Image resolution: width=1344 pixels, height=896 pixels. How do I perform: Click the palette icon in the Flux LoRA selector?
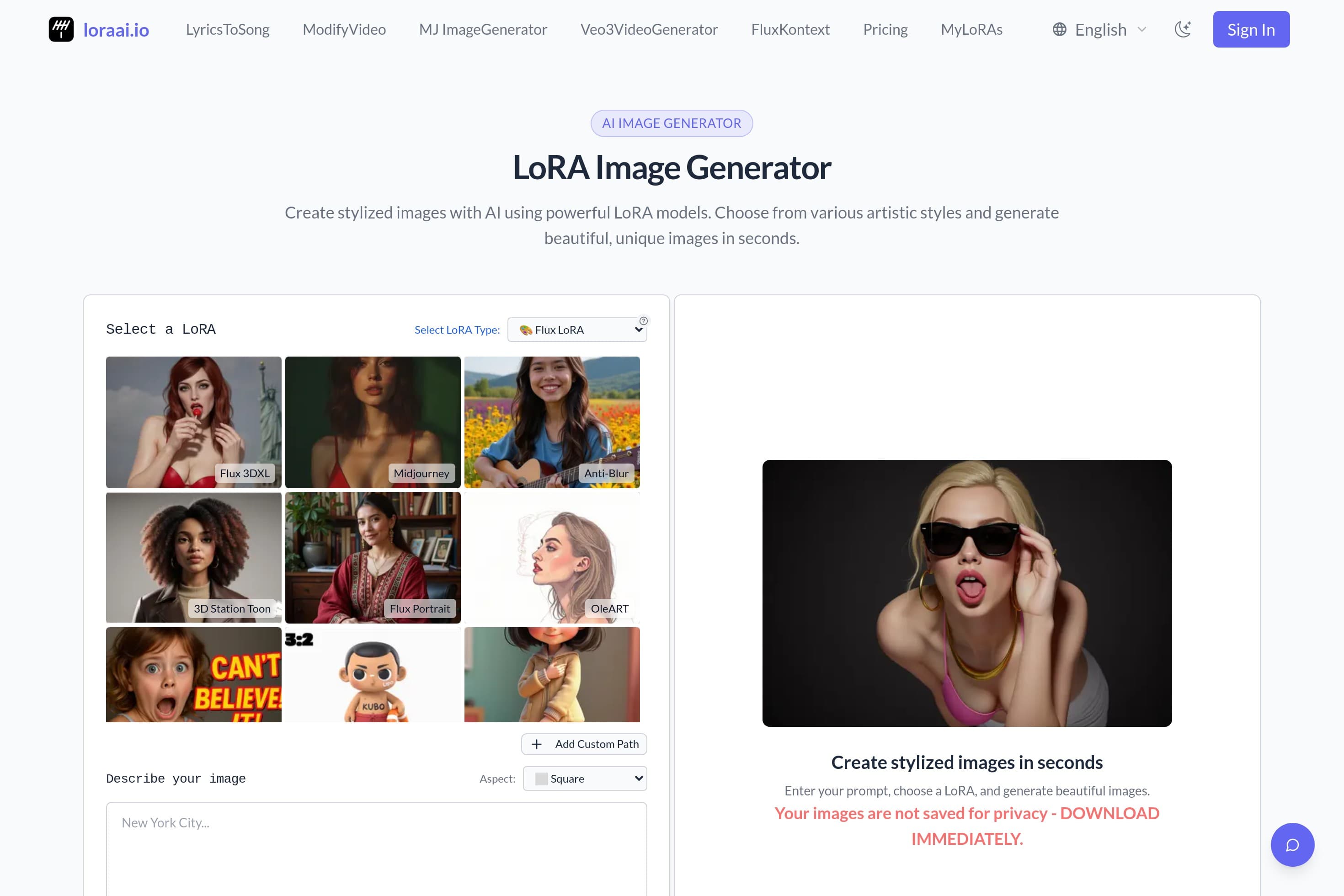coord(526,330)
